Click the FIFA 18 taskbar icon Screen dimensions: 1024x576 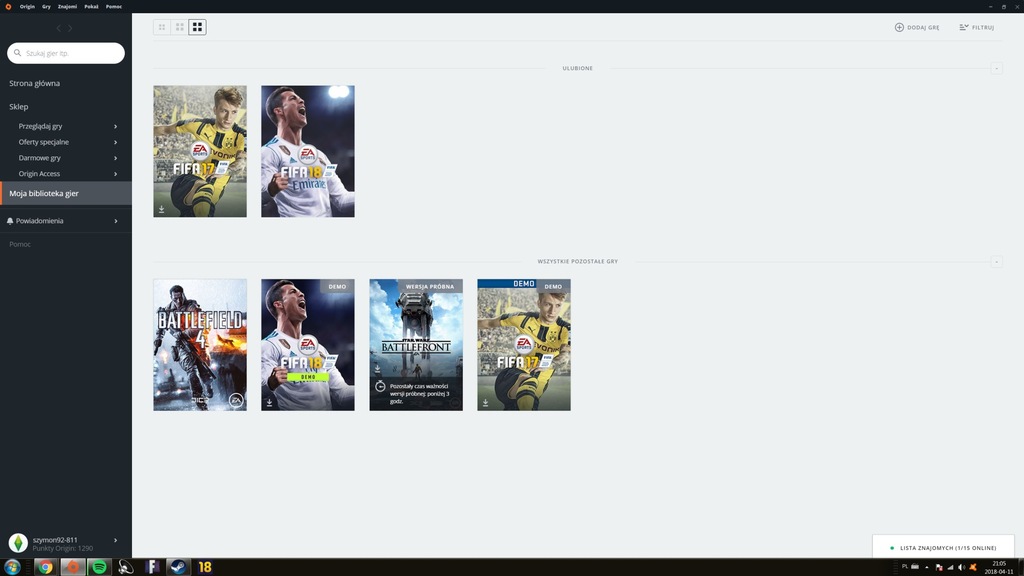(x=205, y=568)
